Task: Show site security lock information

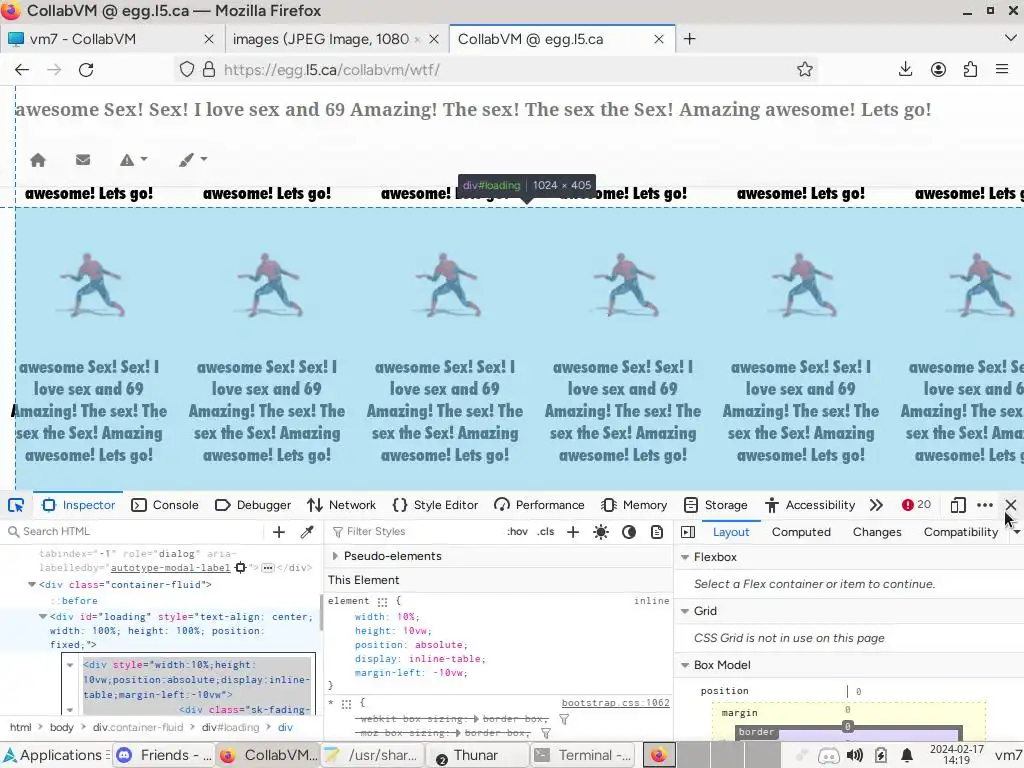Action: (x=209, y=70)
